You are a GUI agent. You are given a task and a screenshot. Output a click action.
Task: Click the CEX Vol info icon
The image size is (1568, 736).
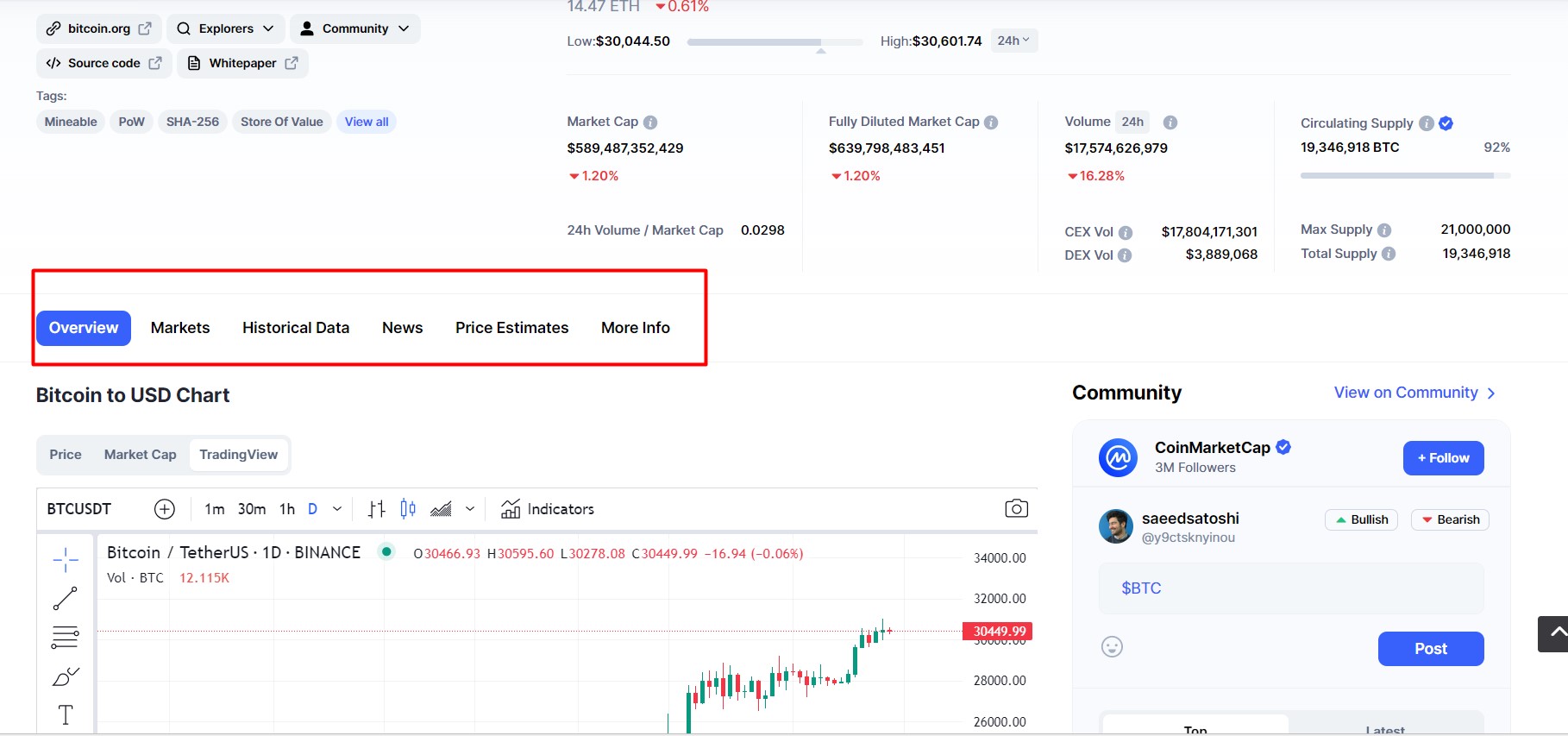tap(1126, 232)
